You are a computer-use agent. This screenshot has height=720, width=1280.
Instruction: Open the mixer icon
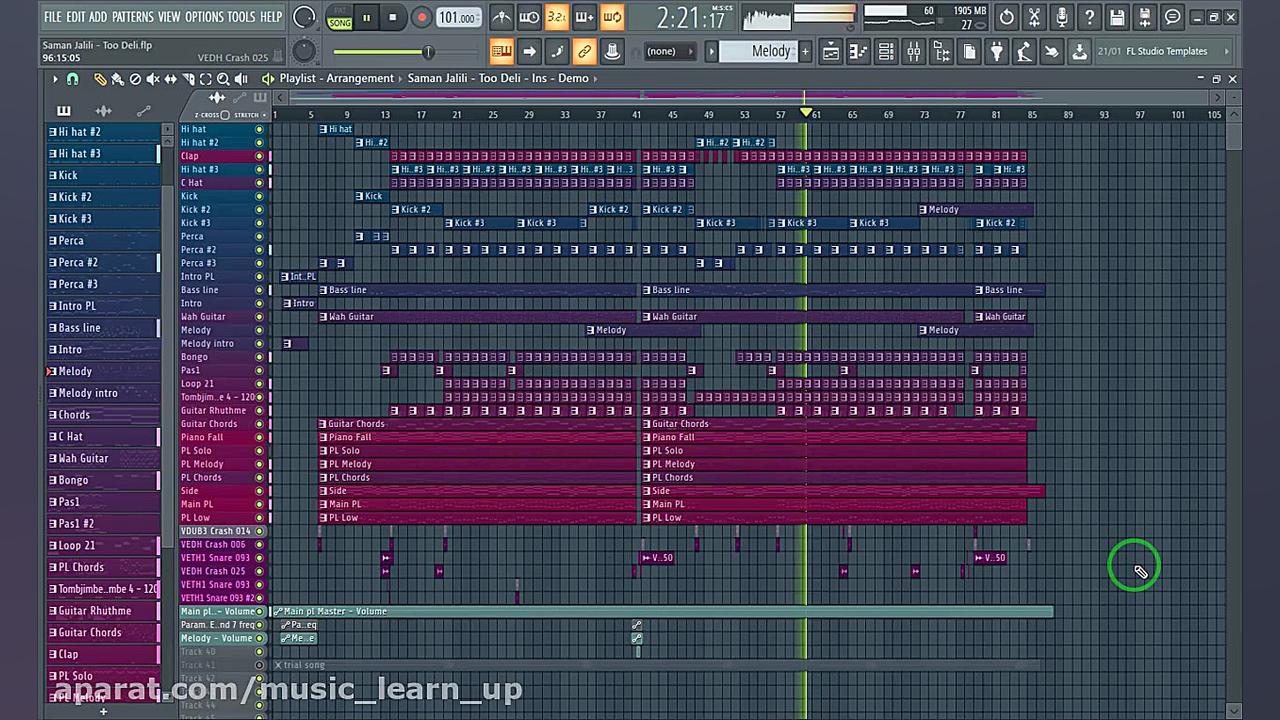coord(913,51)
